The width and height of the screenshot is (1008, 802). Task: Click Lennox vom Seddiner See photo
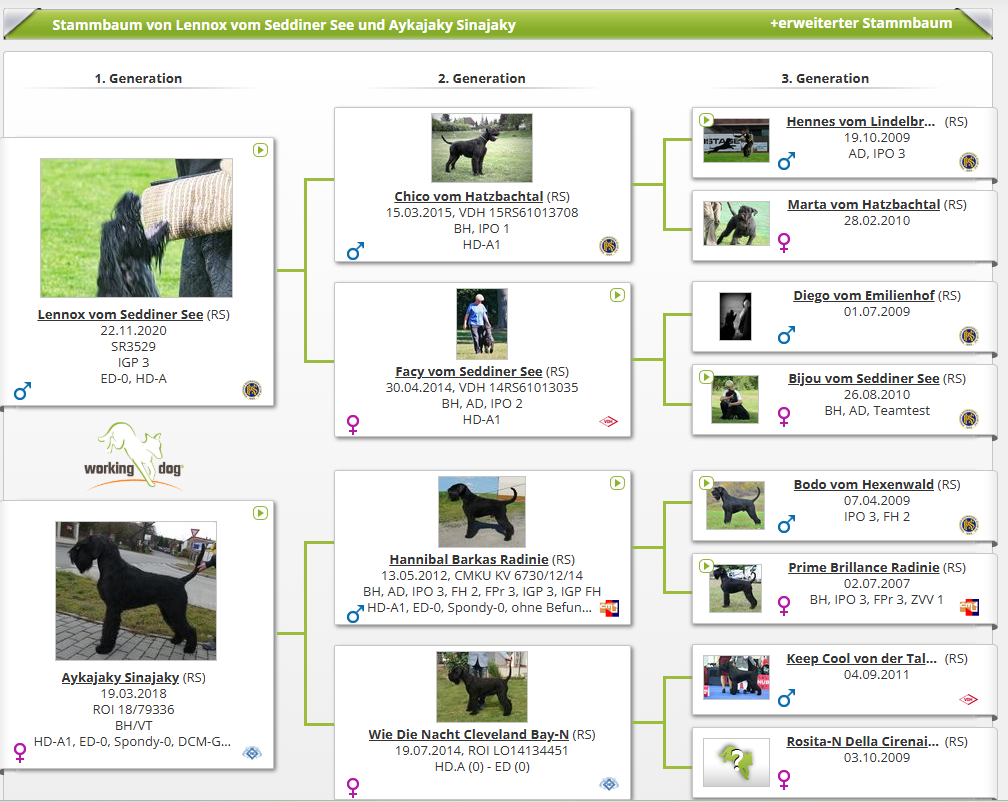[x=136, y=228]
